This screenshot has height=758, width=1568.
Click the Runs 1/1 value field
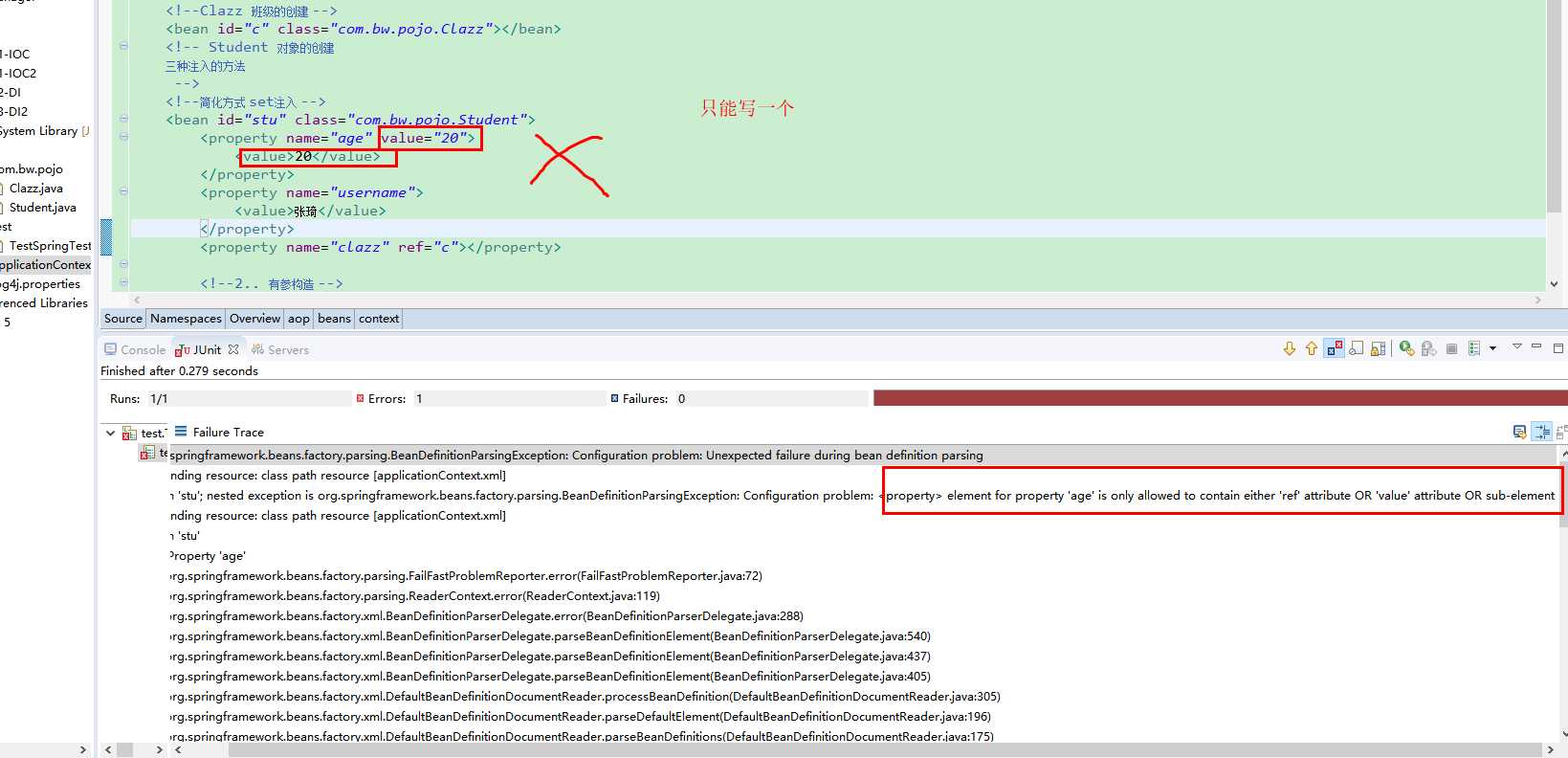[249, 398]
